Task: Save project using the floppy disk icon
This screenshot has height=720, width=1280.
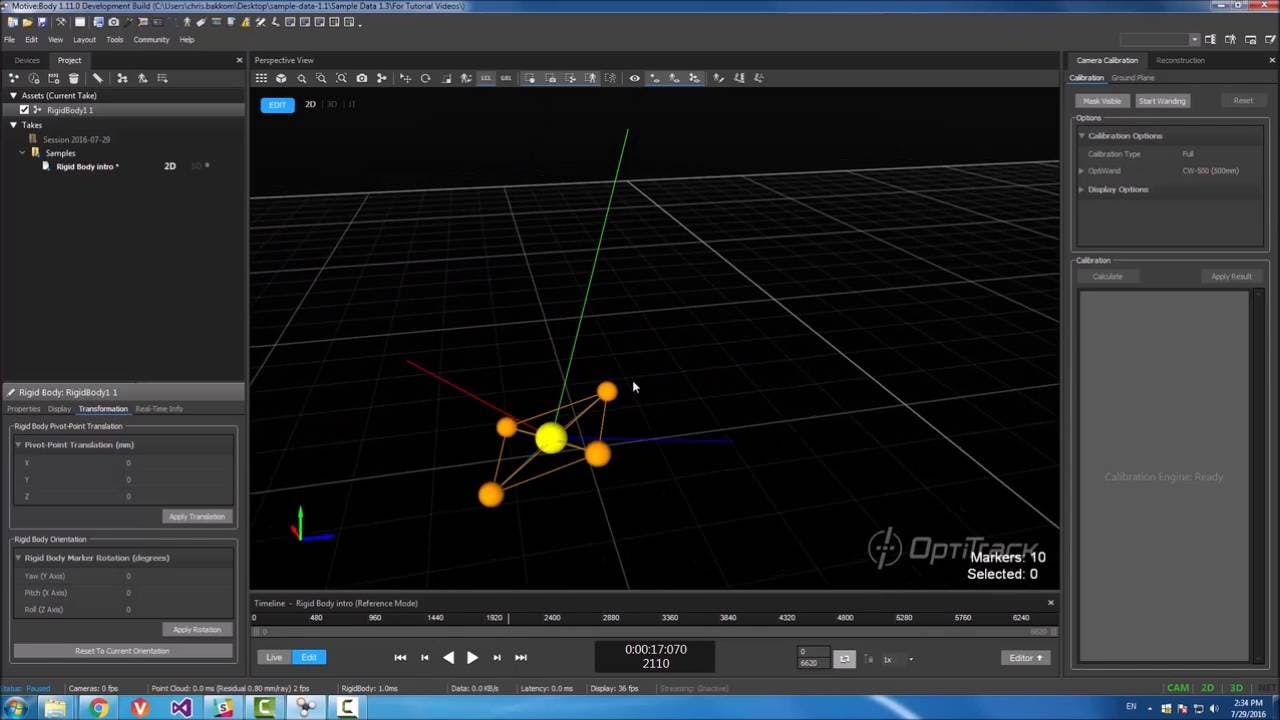Action: [42, 22]
